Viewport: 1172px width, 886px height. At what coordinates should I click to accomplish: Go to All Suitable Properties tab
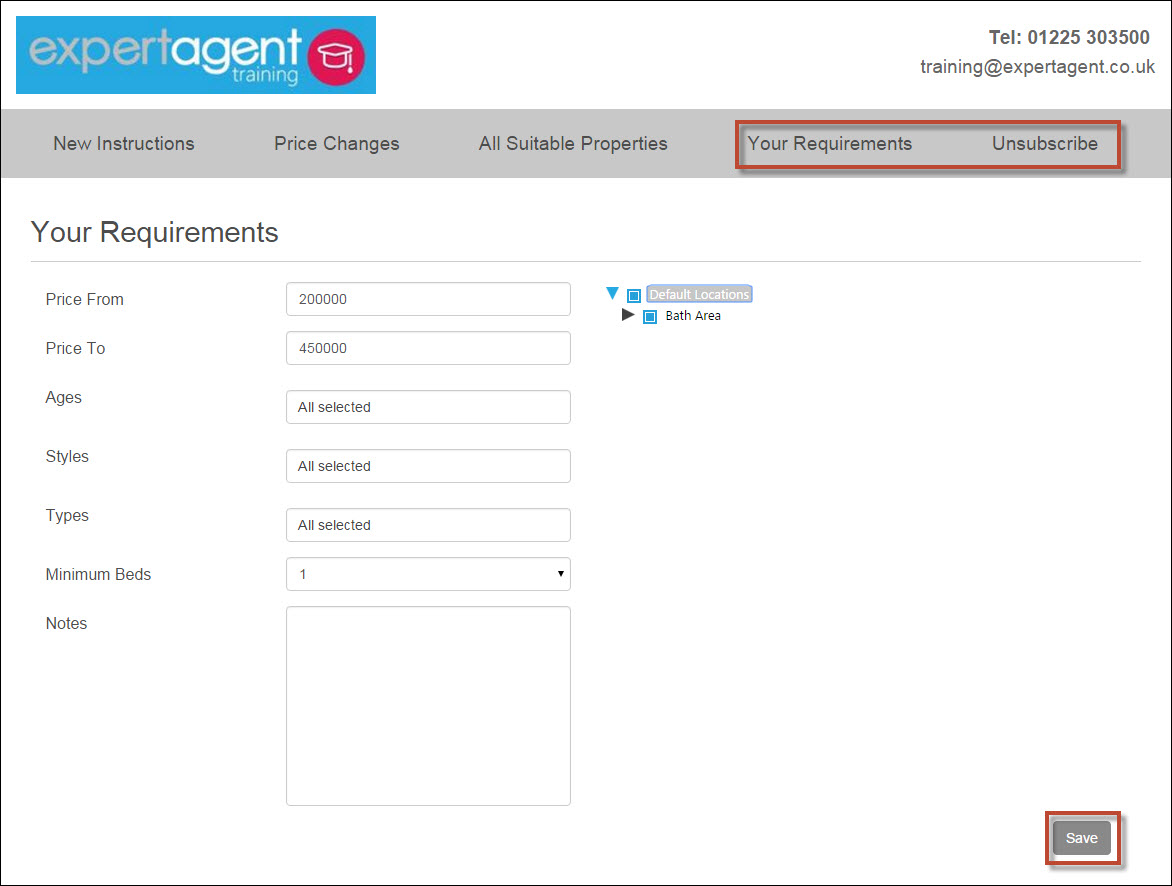point(573,144)
